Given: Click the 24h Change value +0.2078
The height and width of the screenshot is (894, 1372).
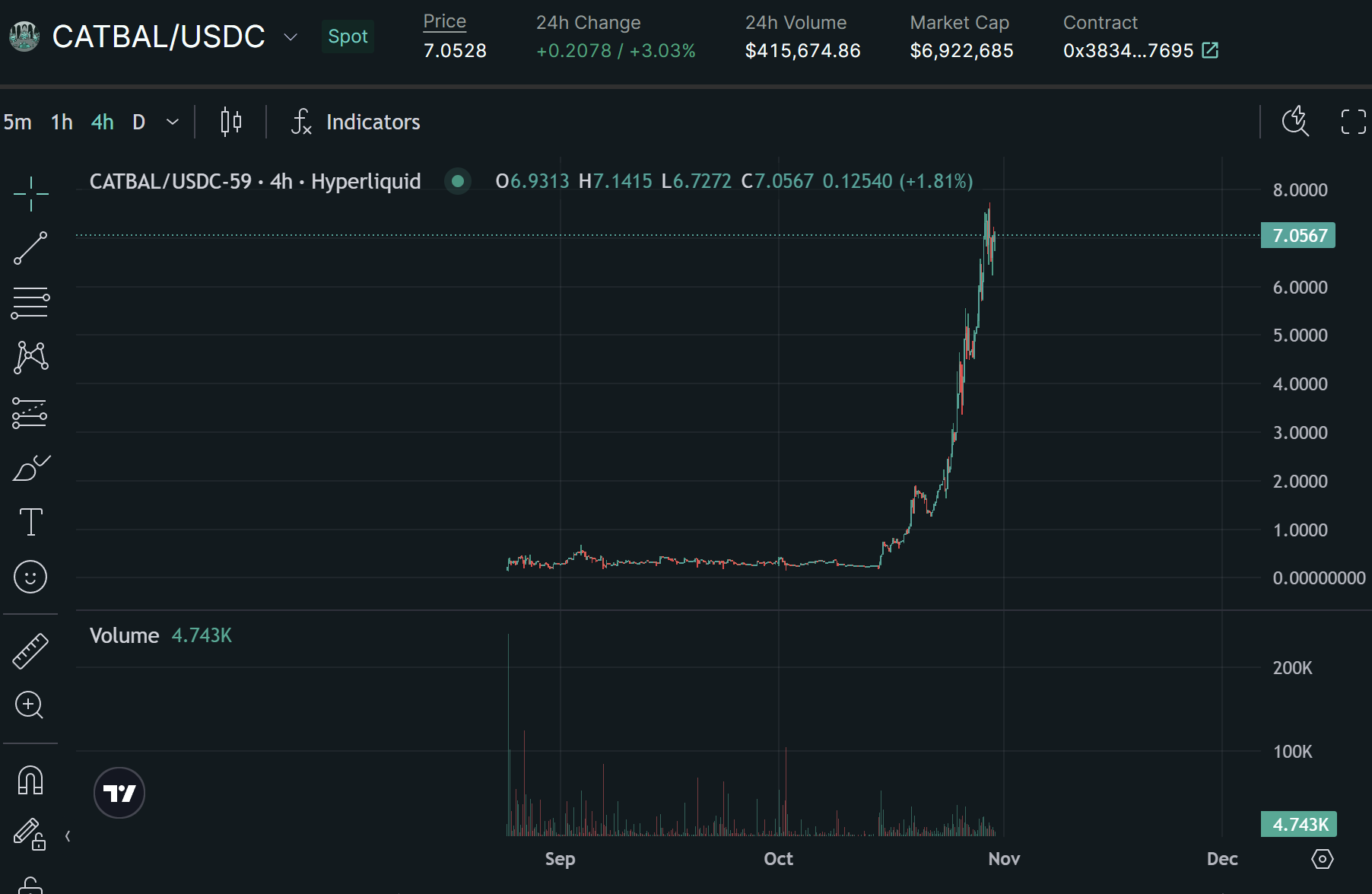Looking at the screenshot, I should [x=573, y=50].
